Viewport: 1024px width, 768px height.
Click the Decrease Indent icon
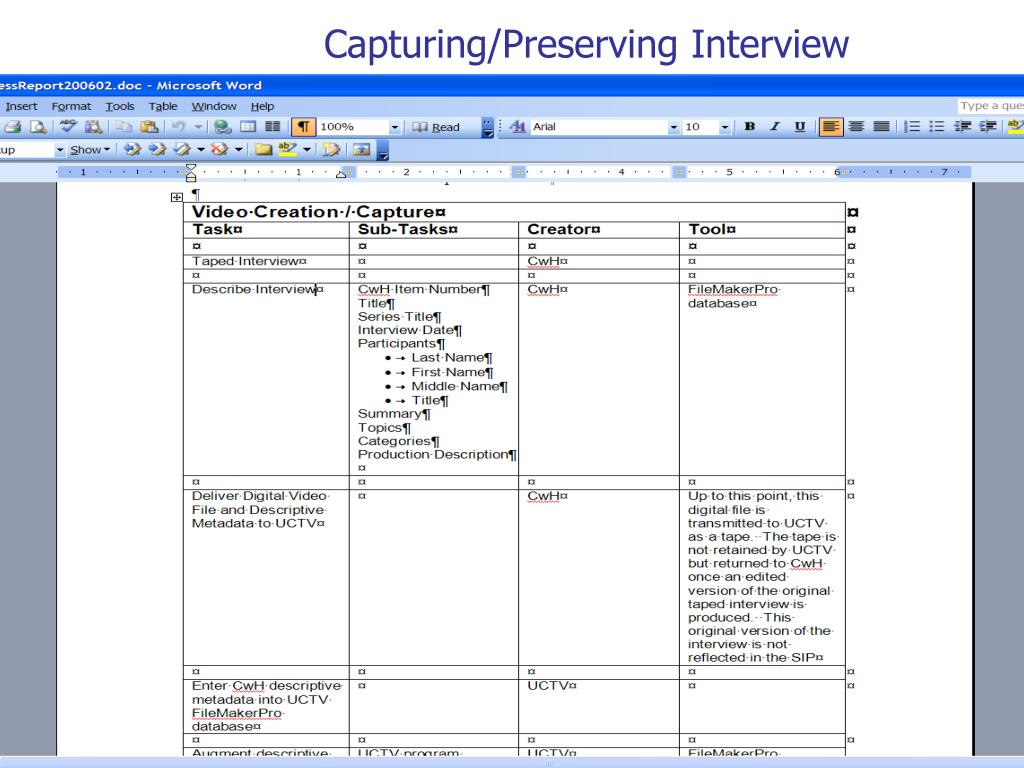(963, 127)
